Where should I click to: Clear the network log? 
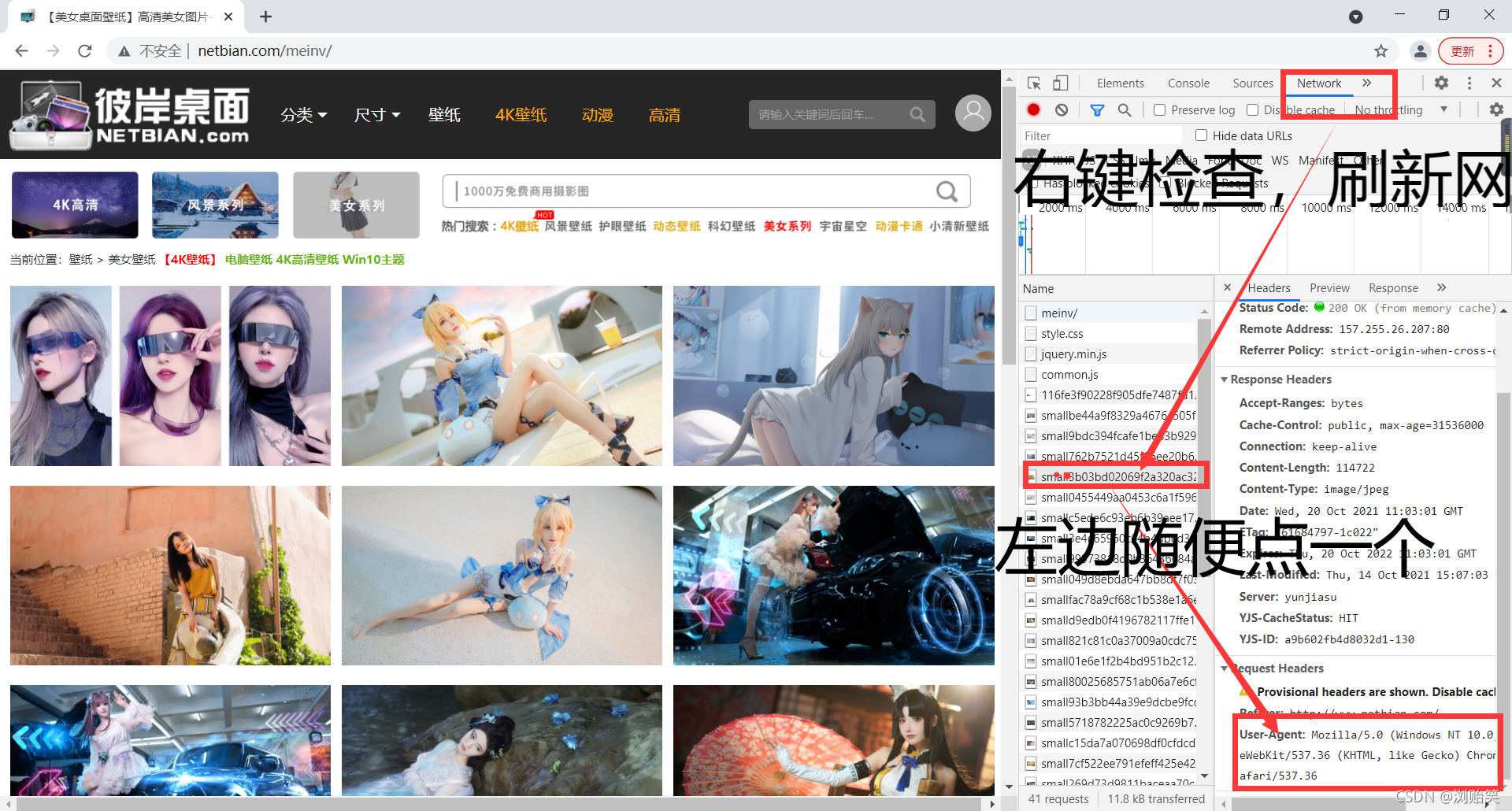tap(1062, 109)
